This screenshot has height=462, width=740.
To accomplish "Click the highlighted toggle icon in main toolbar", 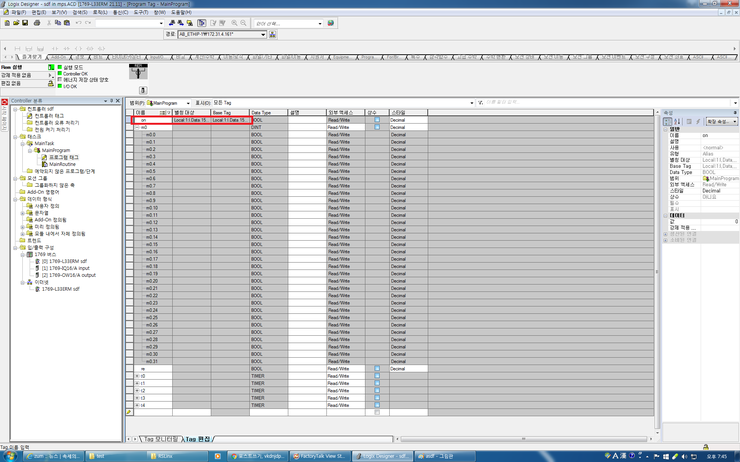I will 202,23.
